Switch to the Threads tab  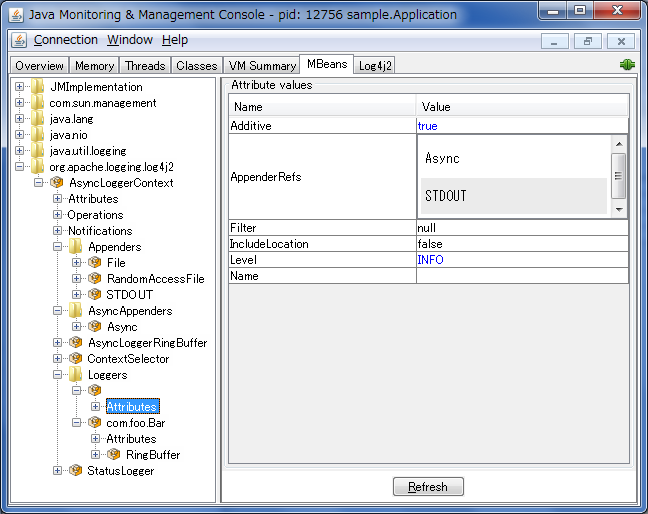point(145,66)
